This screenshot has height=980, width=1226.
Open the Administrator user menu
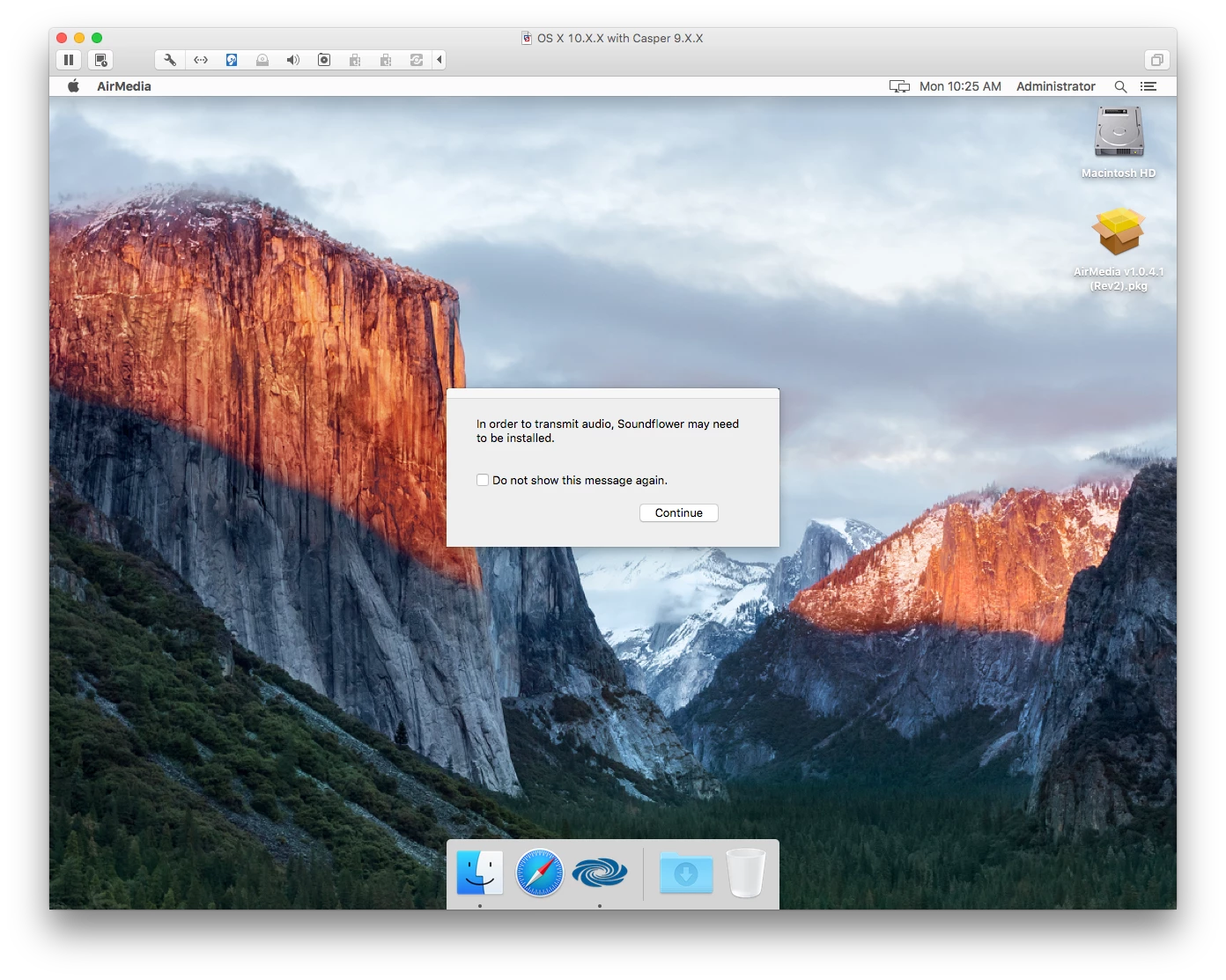point(1056,86)
